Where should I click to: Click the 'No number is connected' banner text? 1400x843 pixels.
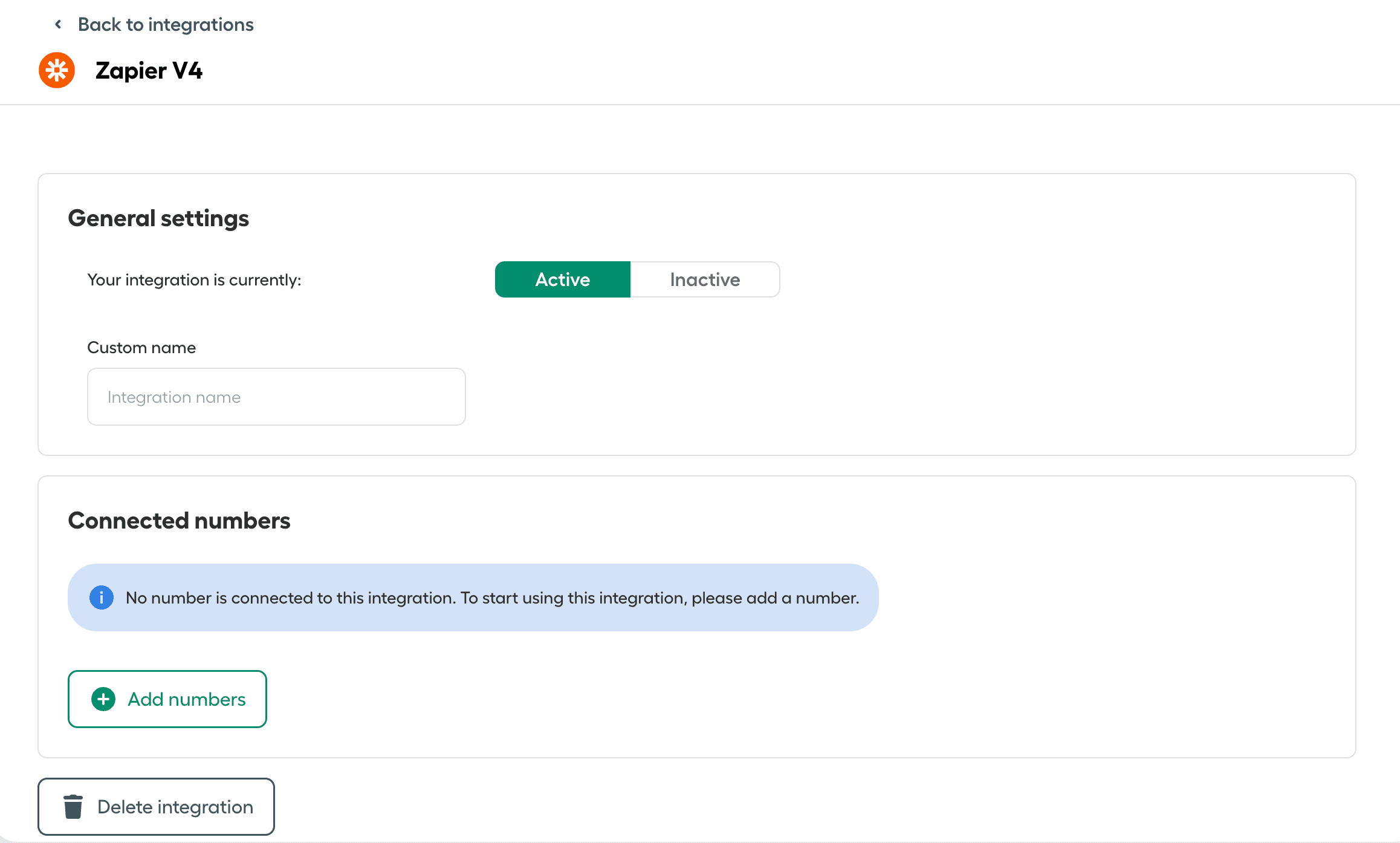[x=492, y=597]
